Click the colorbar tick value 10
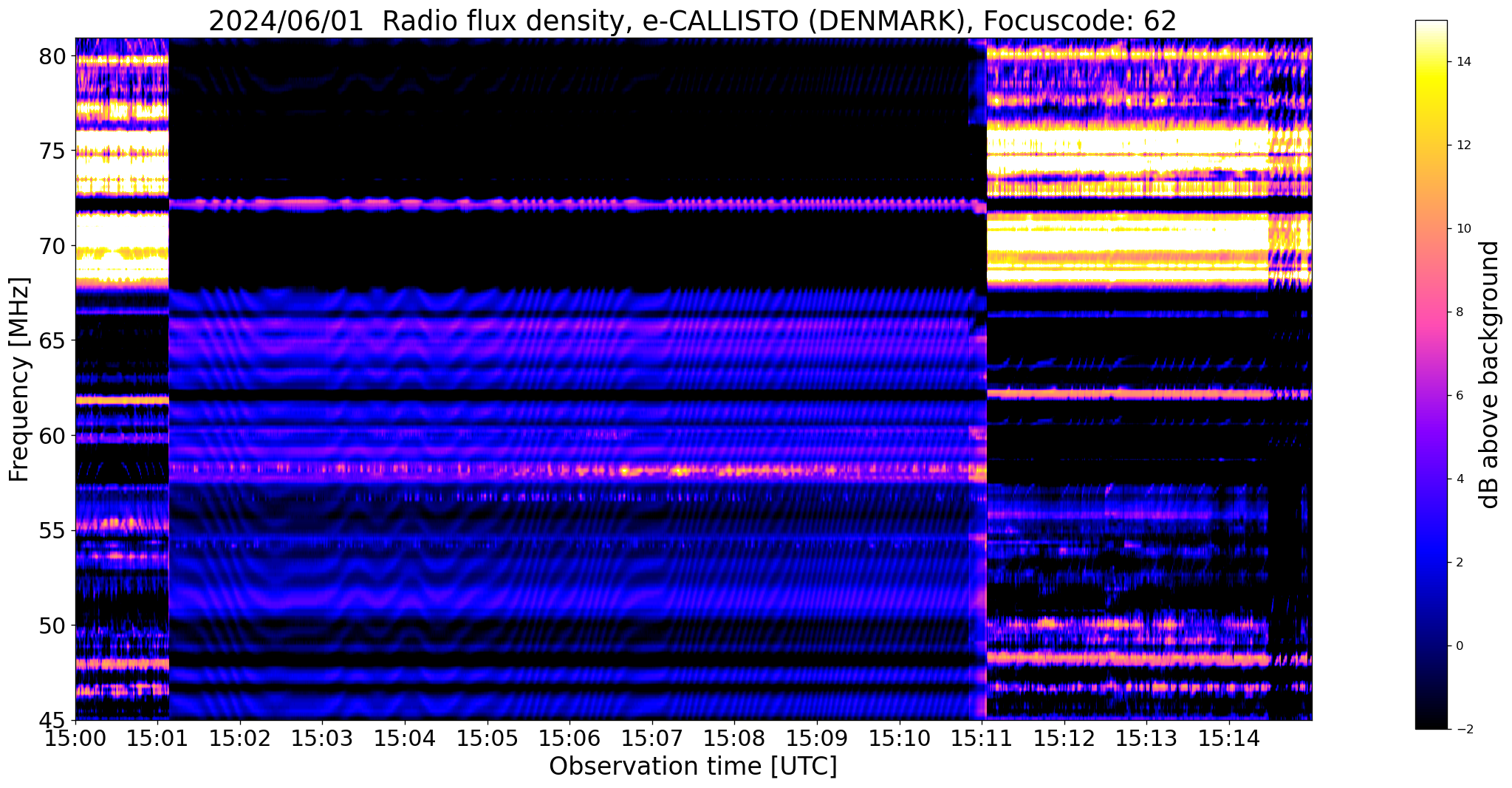The height and width of the screenshot is (788, 1512). tap(1462, 229)
